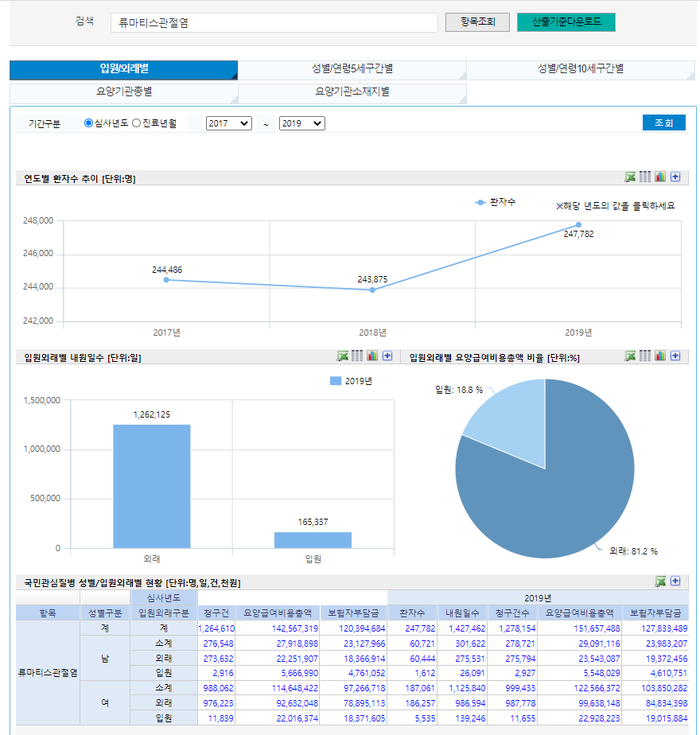The height and width of the screenshot is (735, 700).
Task: Click the search field containing 류마티스관절염
Action: (272, 22)
